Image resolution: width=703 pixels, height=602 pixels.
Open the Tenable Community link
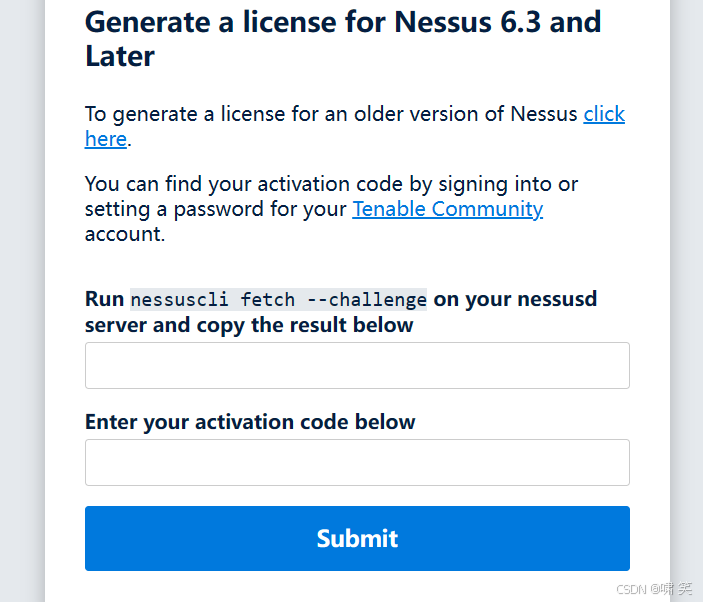pyautogui.click(x=447, y=209)
